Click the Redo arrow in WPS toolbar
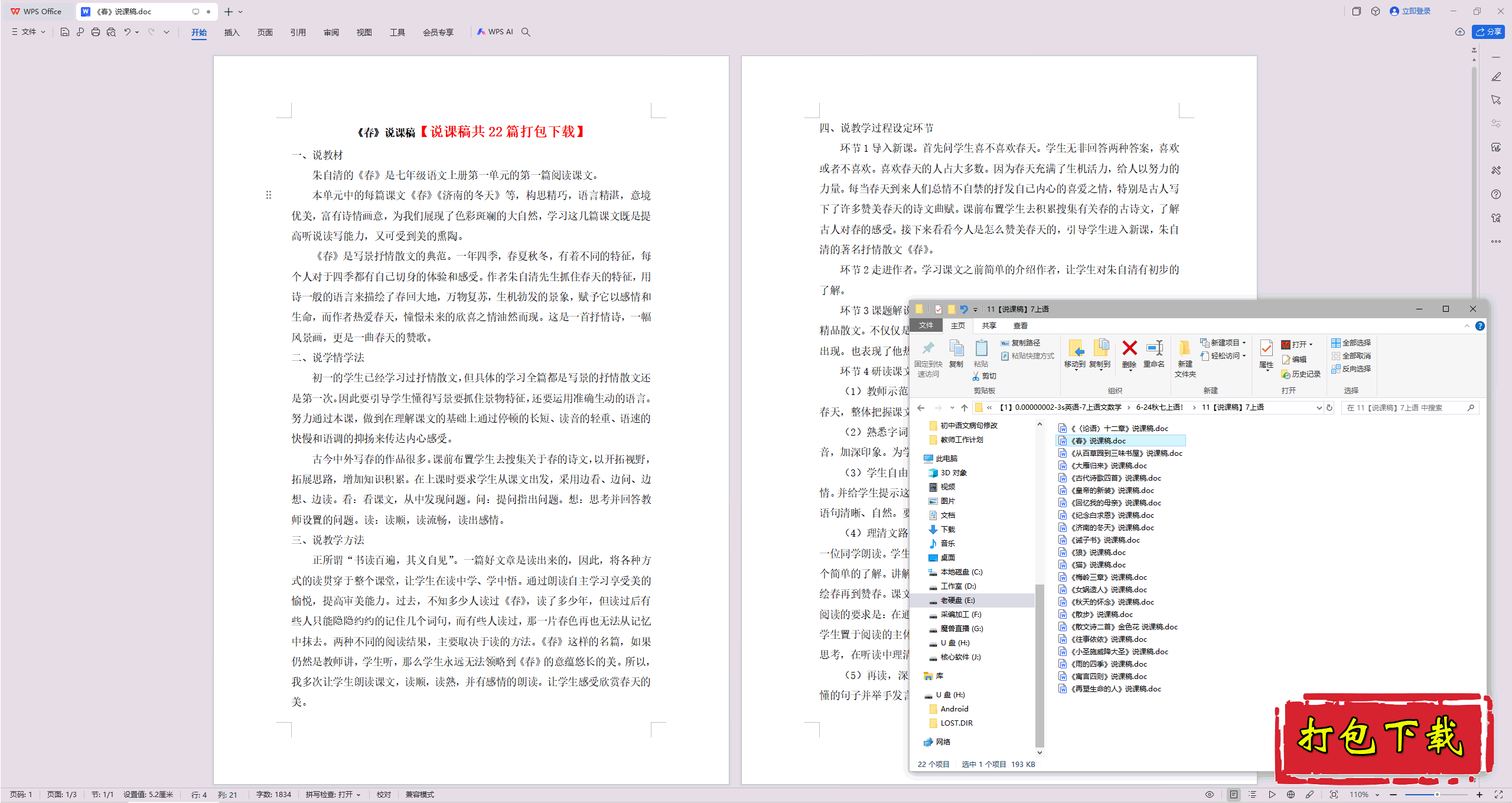Image resolution: width=1512 pixels, height=803 pixels. (151, 32)
